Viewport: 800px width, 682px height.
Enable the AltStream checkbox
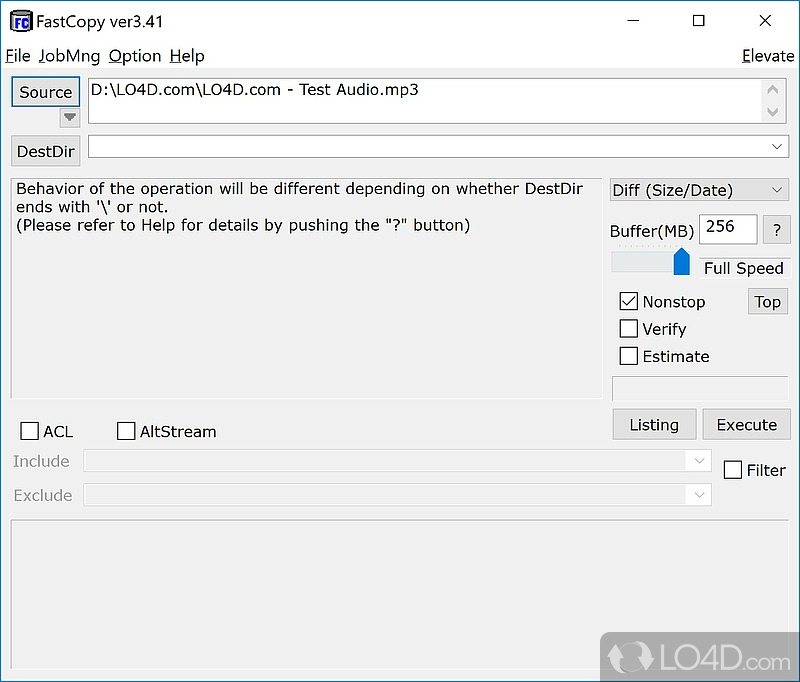pos(126,431)
